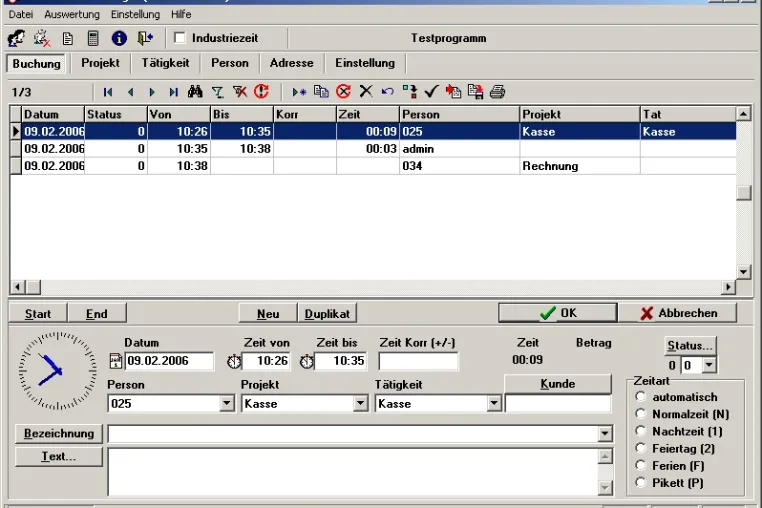
Task: Click the export save icon
Action: pos(475,91)
